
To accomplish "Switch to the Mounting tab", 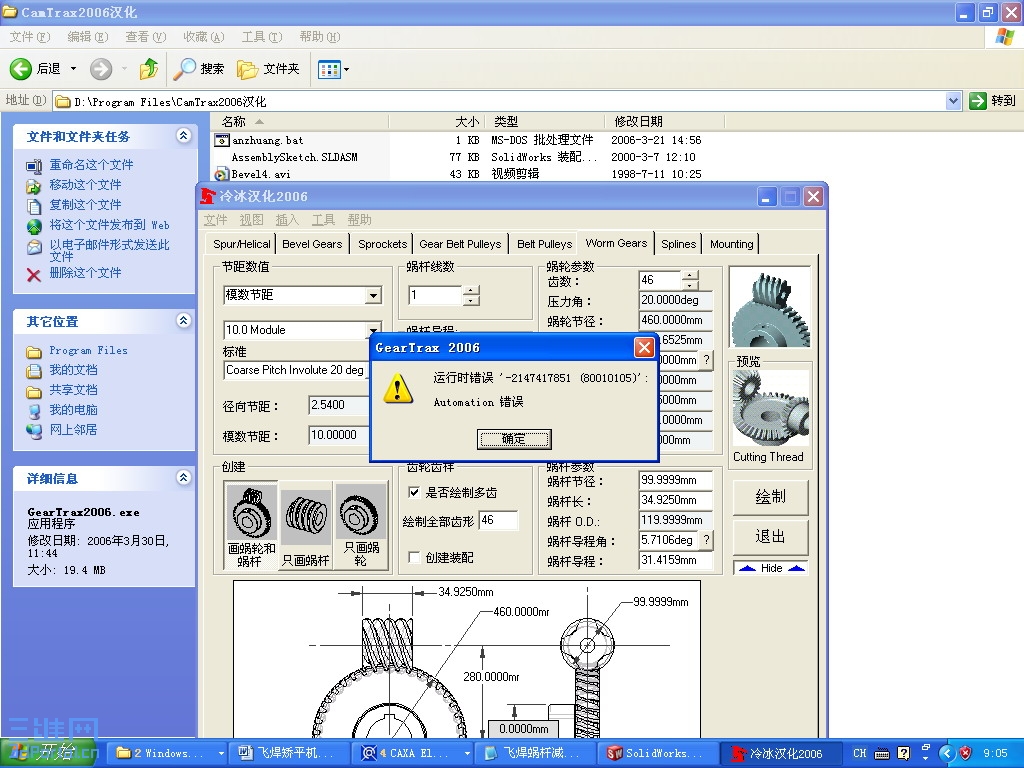I will tap(731, 244).
